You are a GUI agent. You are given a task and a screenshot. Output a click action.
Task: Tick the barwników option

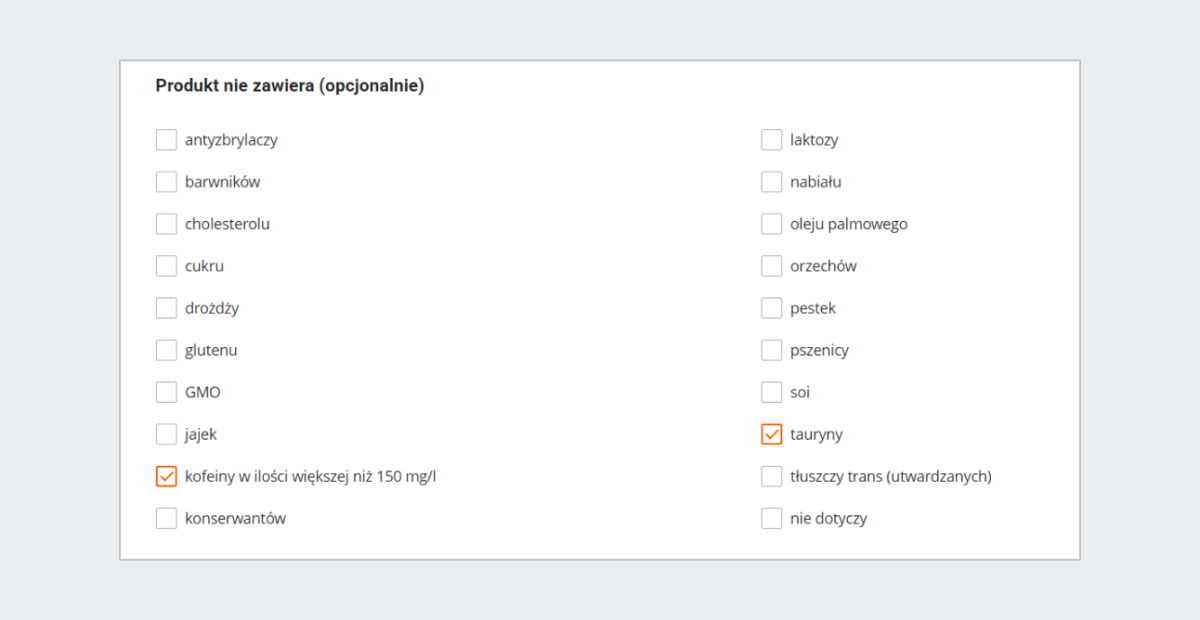(x=166, y=182)
